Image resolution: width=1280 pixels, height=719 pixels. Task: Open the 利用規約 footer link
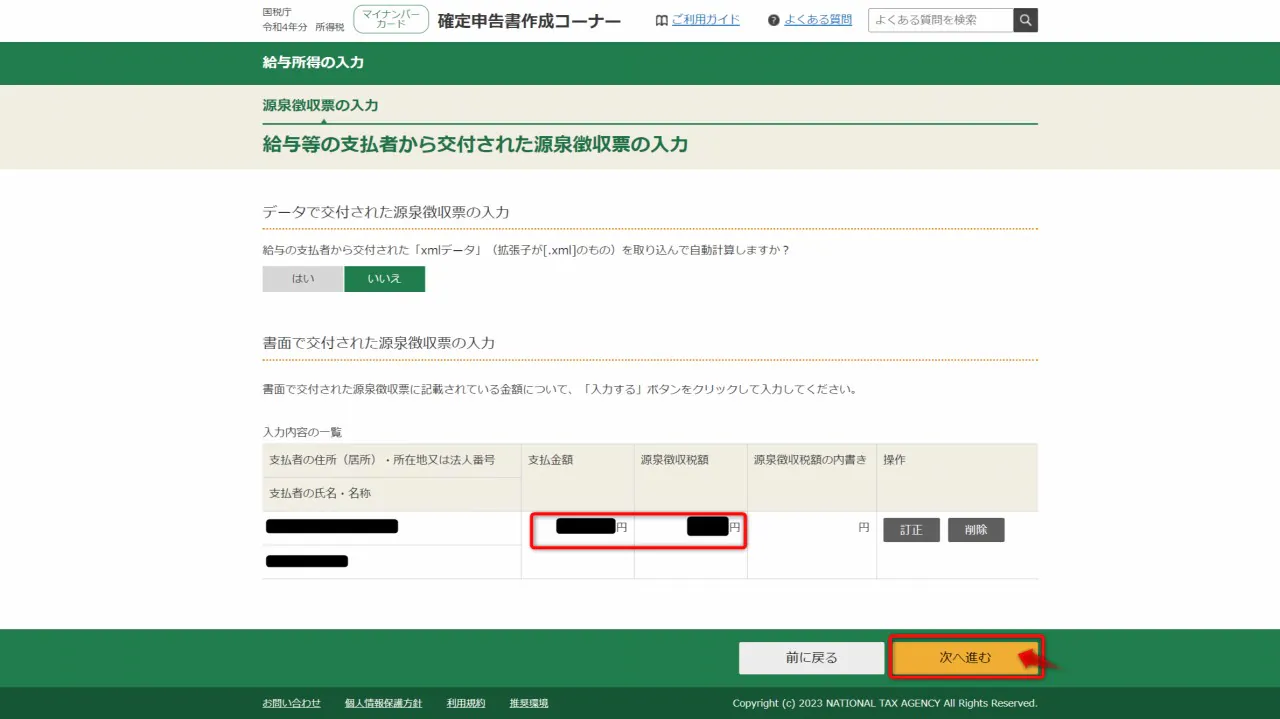(465, 703)
